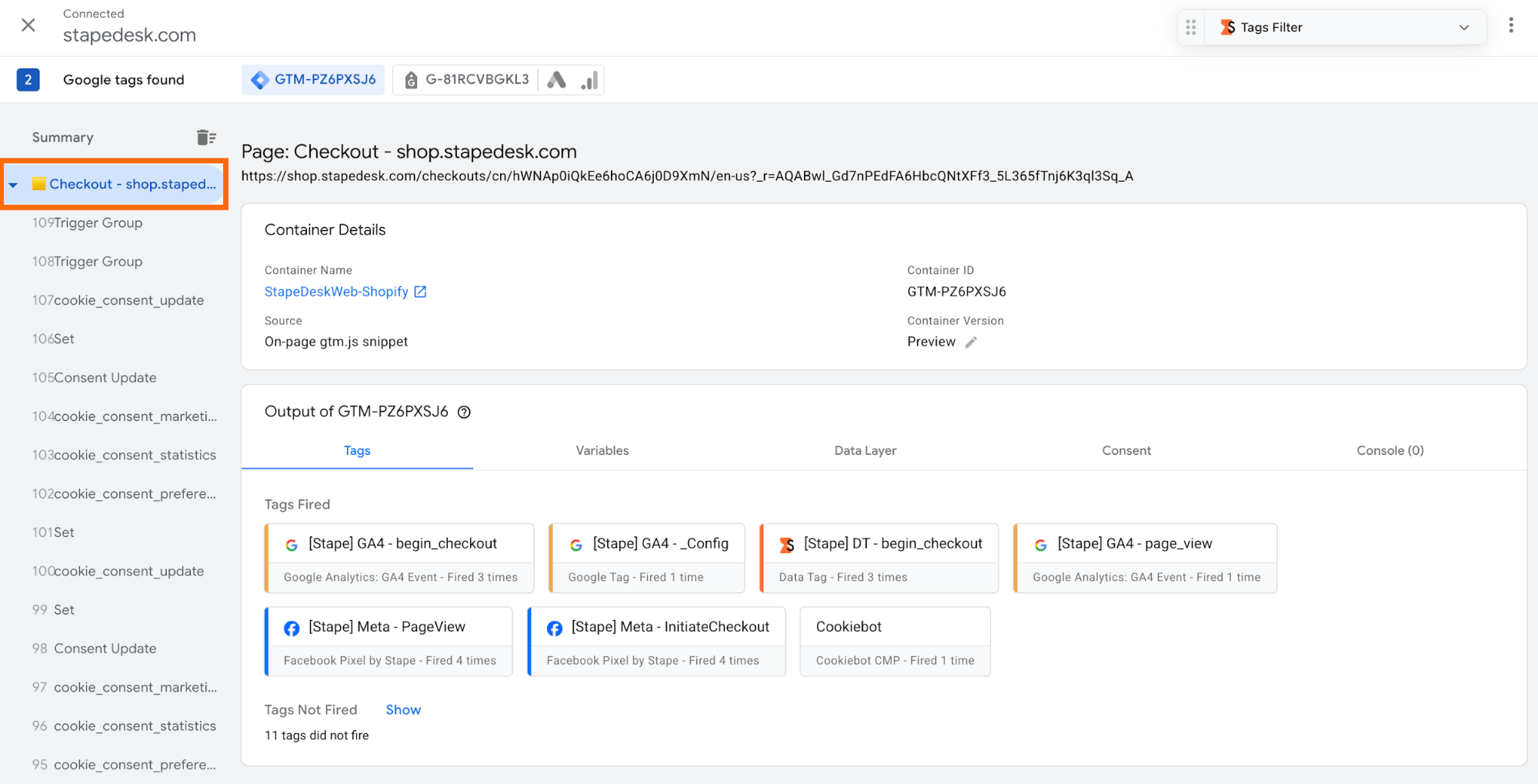Viewport: 1538px width, 784px height.
Task: Switch to the Variables tab
Action: pyautogui.click(x=602, y=451)
